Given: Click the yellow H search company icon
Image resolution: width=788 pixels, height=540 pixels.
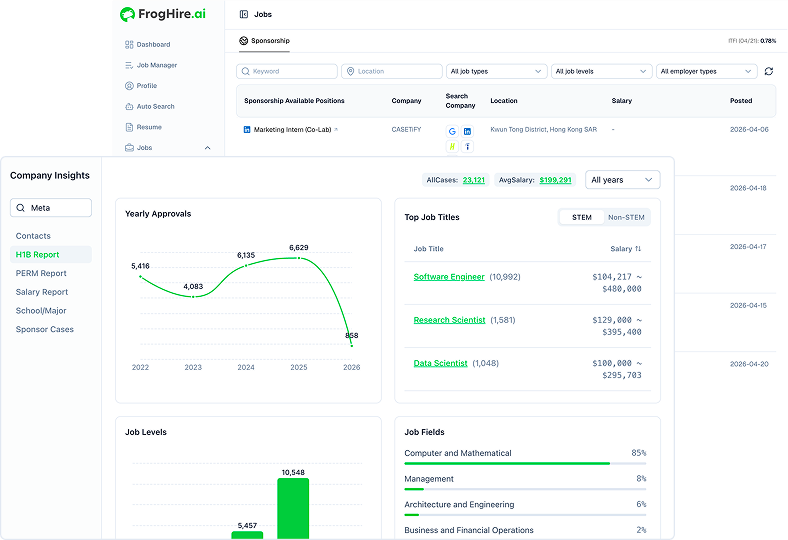Looking at the screenshot, I should (452, 147).
